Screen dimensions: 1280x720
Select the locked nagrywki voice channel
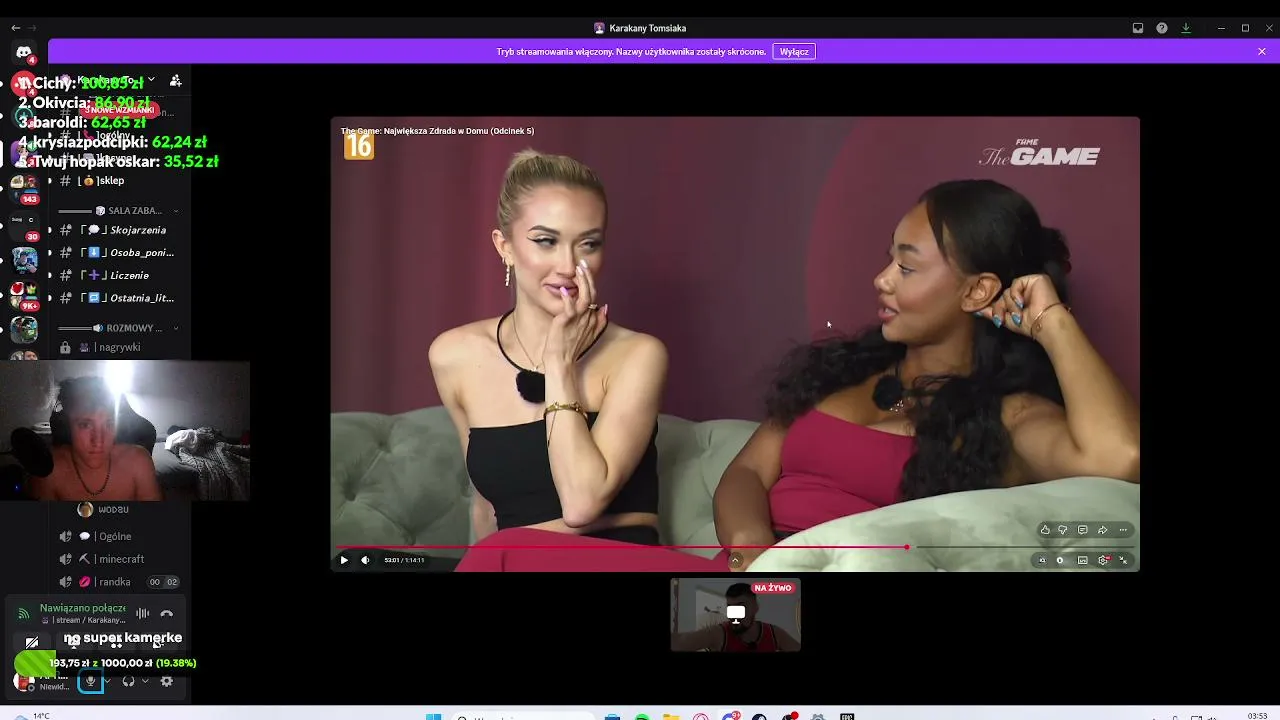pos(118,347)
